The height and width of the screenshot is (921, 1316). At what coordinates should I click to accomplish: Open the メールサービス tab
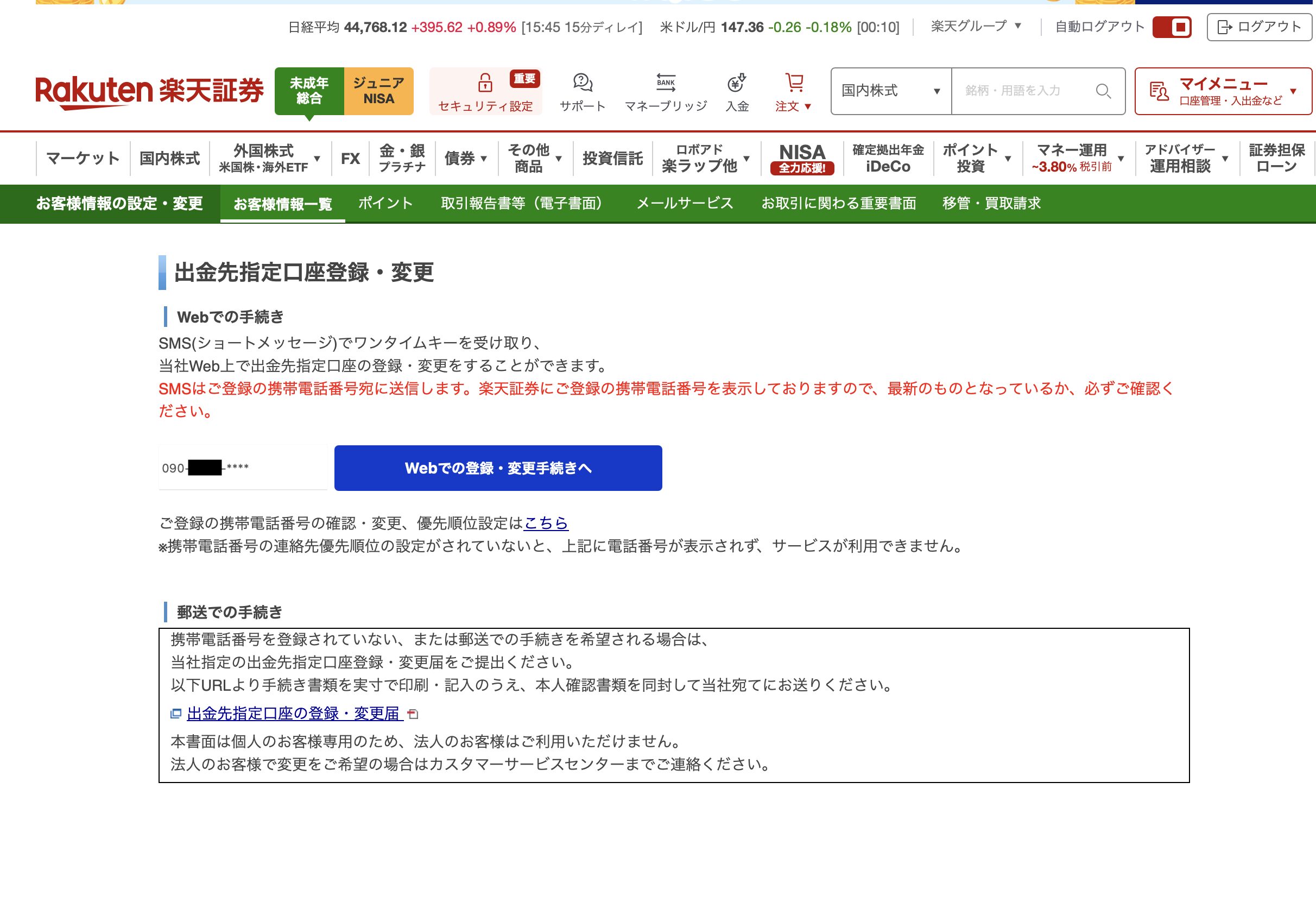click(685, 203)
